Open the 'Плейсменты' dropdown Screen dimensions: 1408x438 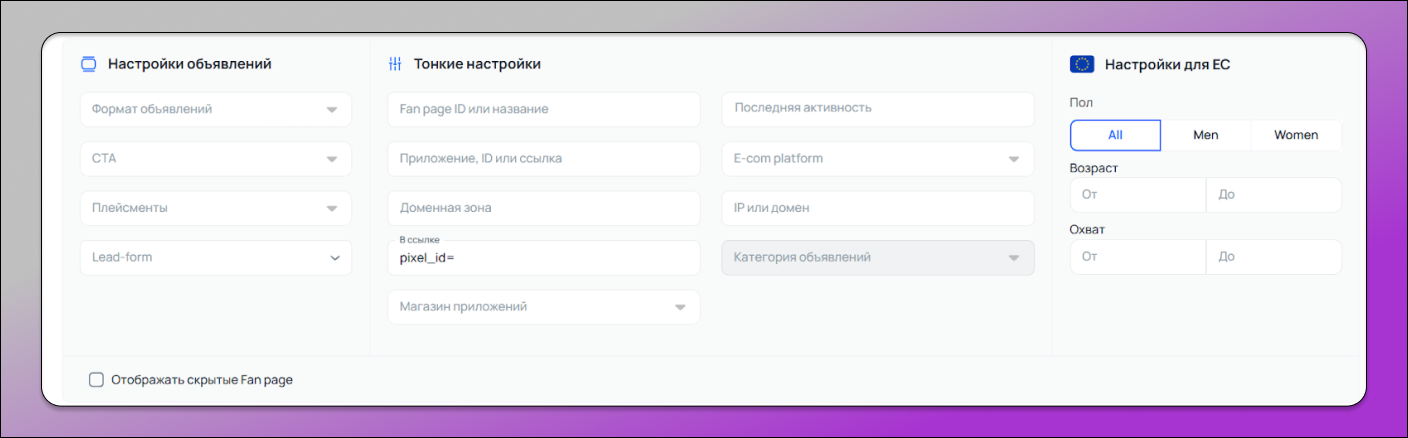click(215, 208)
